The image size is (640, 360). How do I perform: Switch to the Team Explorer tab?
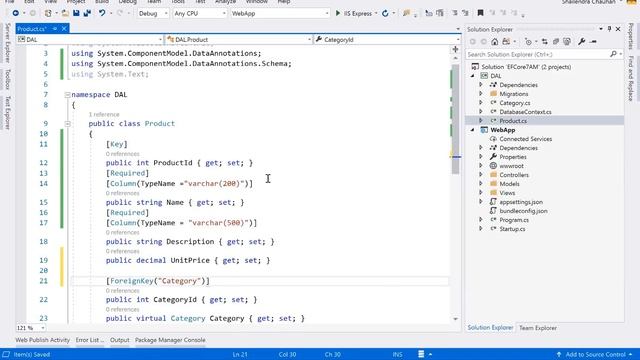538,328
